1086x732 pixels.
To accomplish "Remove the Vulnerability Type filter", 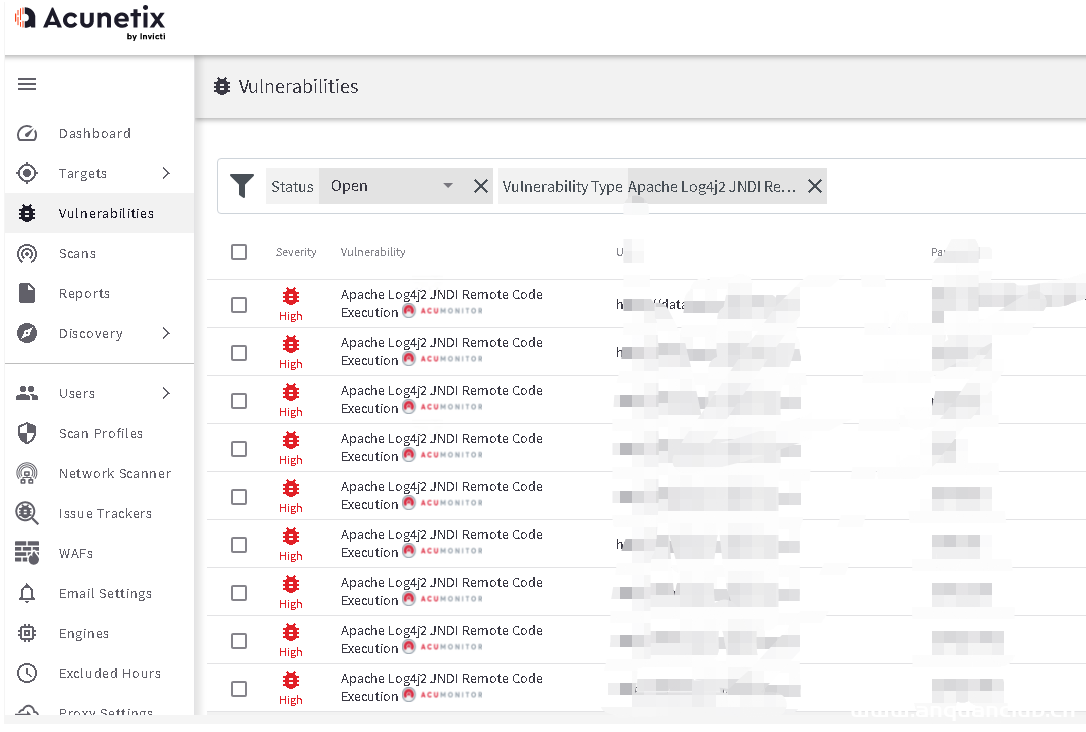I will click(815, 186).
